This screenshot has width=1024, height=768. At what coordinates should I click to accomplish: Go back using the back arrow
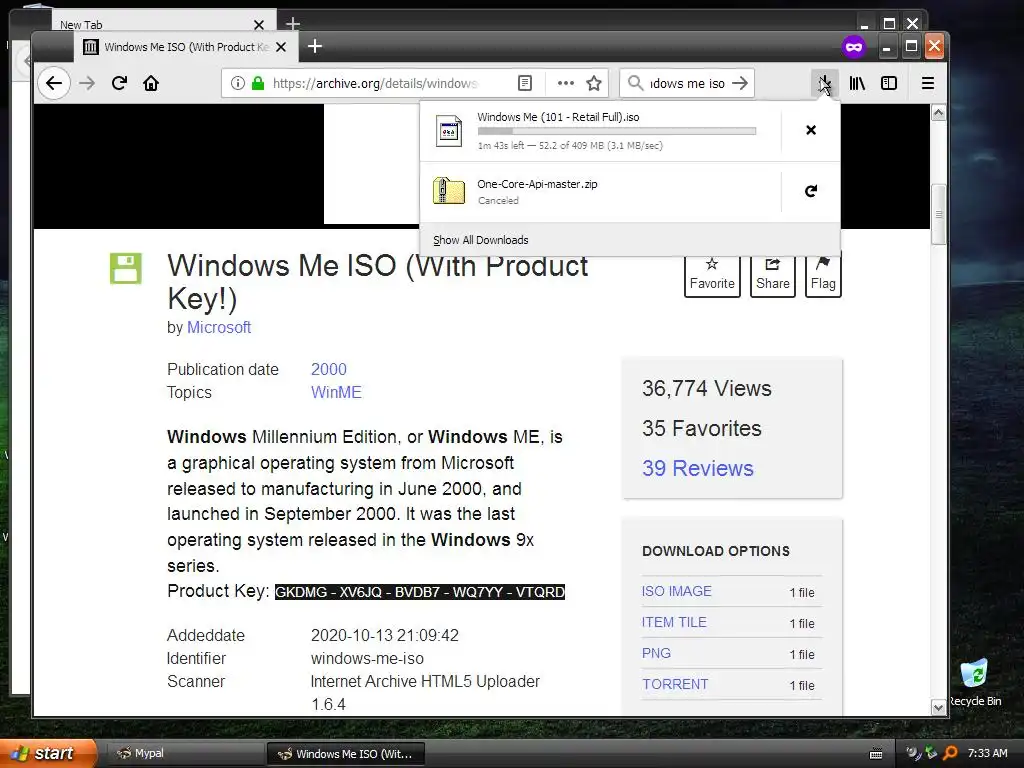pyautogui.click(x=54, y=84)
